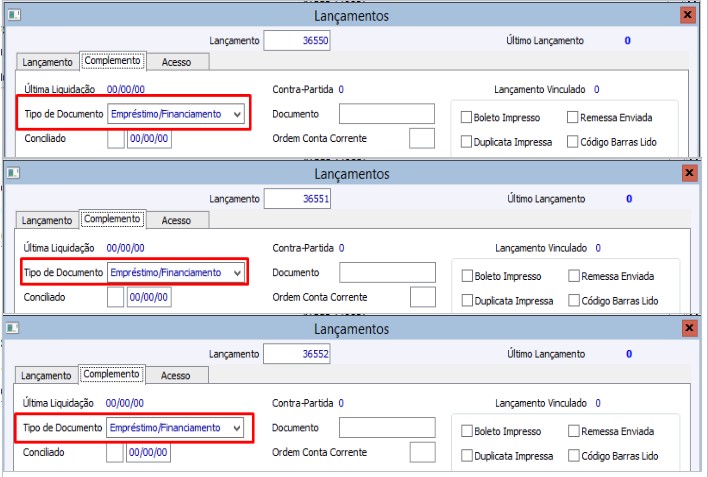Enable Boleto Impresso in the 36550 window
Image resolution: width=708 pixels, height=477 pixels.
coord(467,117)
